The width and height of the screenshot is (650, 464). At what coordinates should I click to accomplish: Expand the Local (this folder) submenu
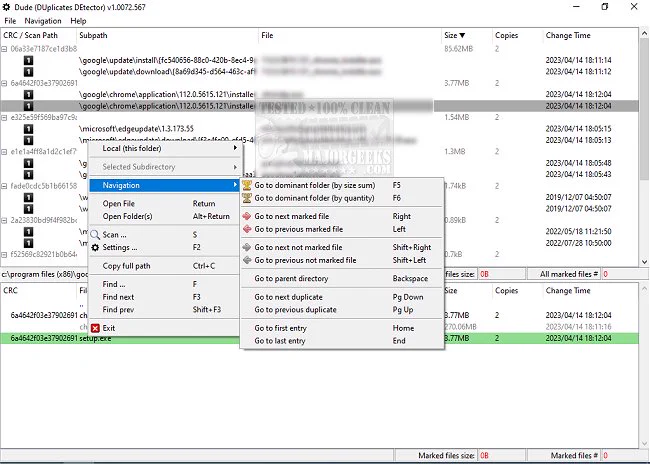[164, 148]
